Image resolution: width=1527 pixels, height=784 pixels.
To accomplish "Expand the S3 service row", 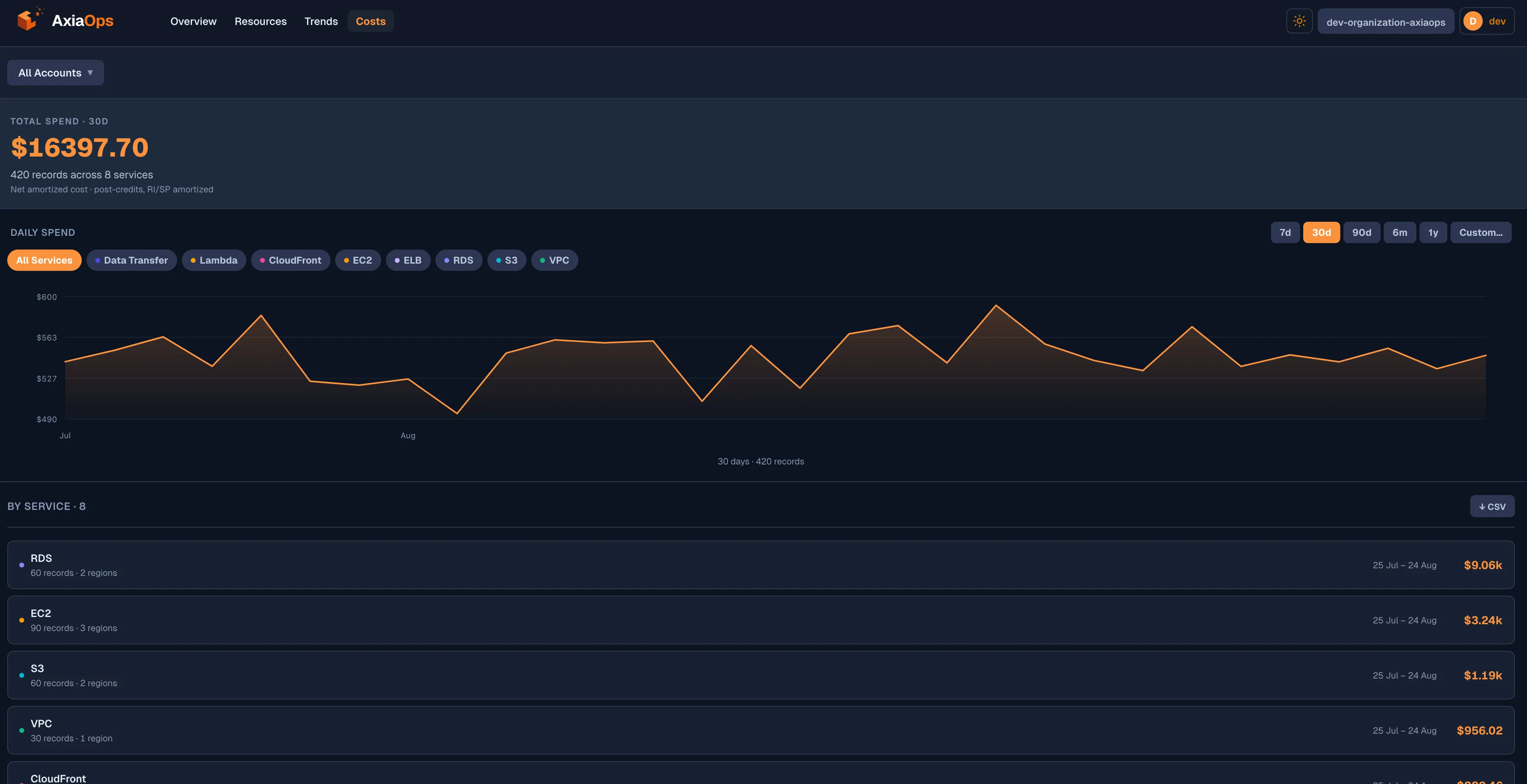I will (761, 675).
